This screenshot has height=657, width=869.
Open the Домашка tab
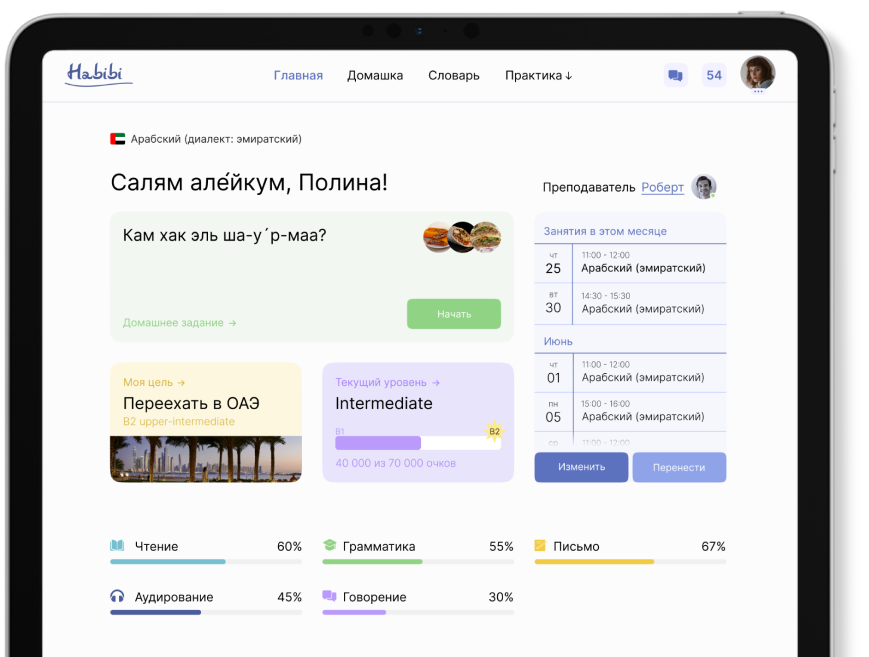[375, 75]
